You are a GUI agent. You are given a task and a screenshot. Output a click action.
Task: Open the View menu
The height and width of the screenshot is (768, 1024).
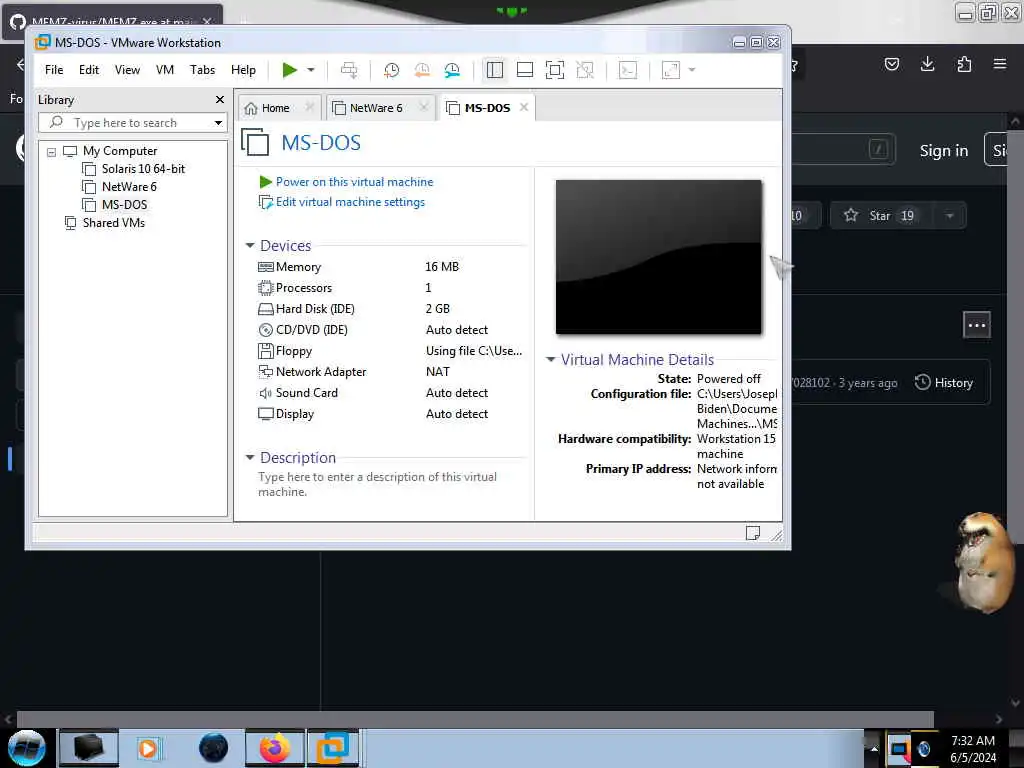[x=127, y=70]
